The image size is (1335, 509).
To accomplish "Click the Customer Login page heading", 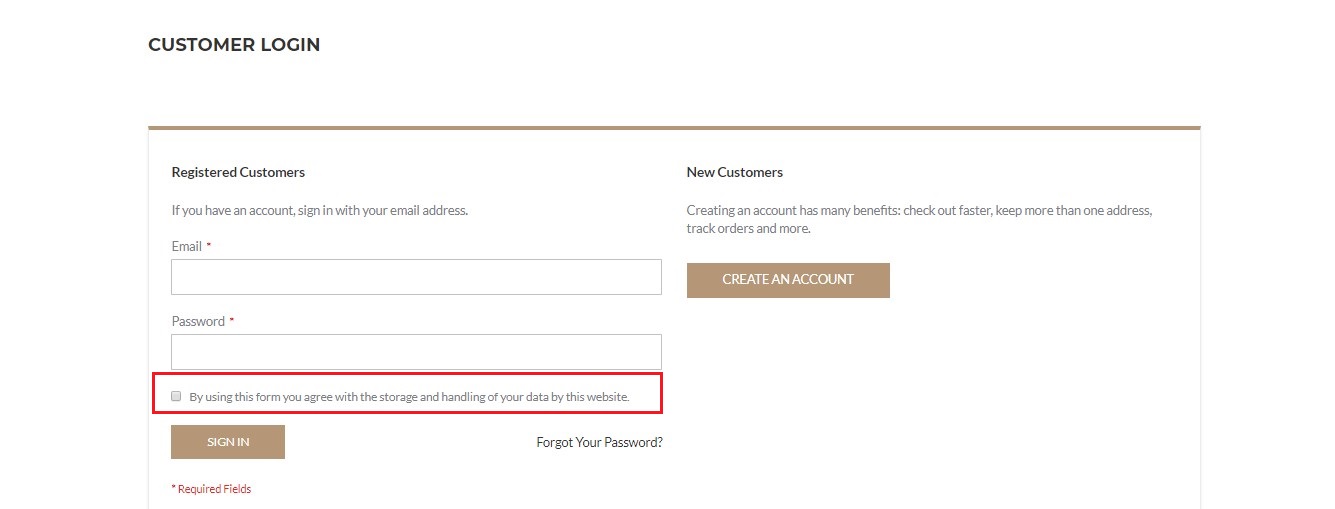I will click(234, 45).
